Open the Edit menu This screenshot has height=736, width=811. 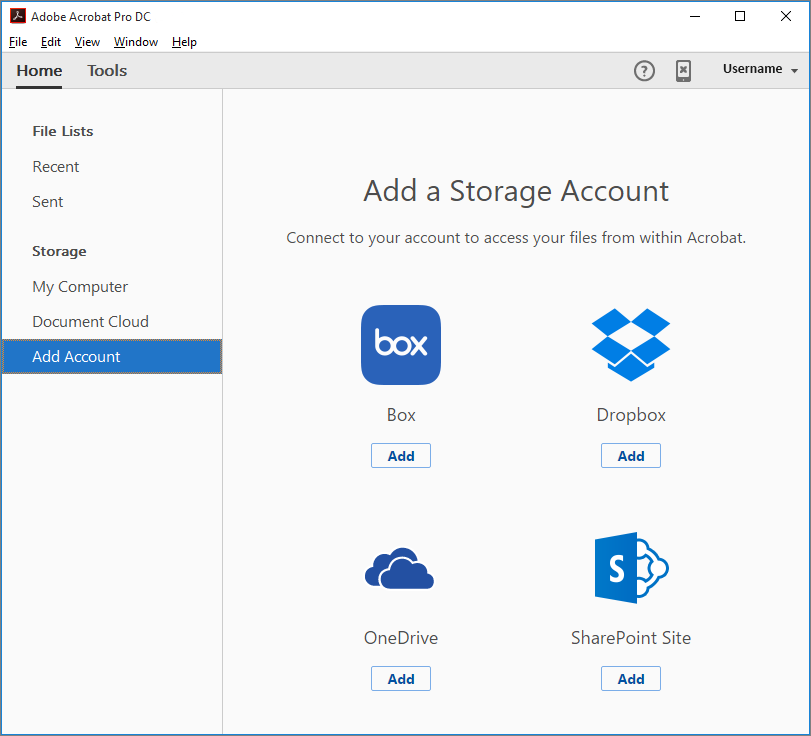pyautogui.click(x=51, y=42)
